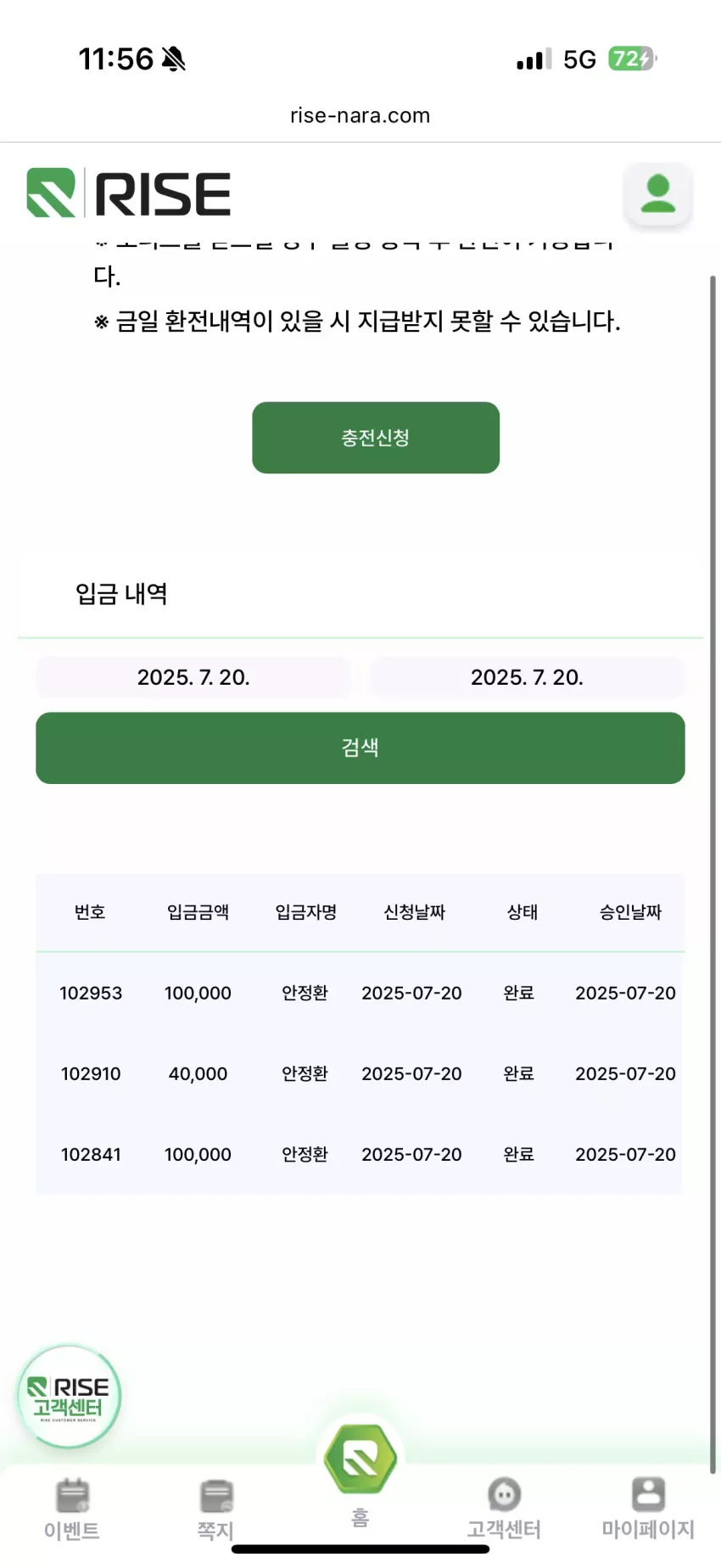Screen dimensions: 721x1568
Task: Open the start date picker field
Action: [x=193, y=677]
